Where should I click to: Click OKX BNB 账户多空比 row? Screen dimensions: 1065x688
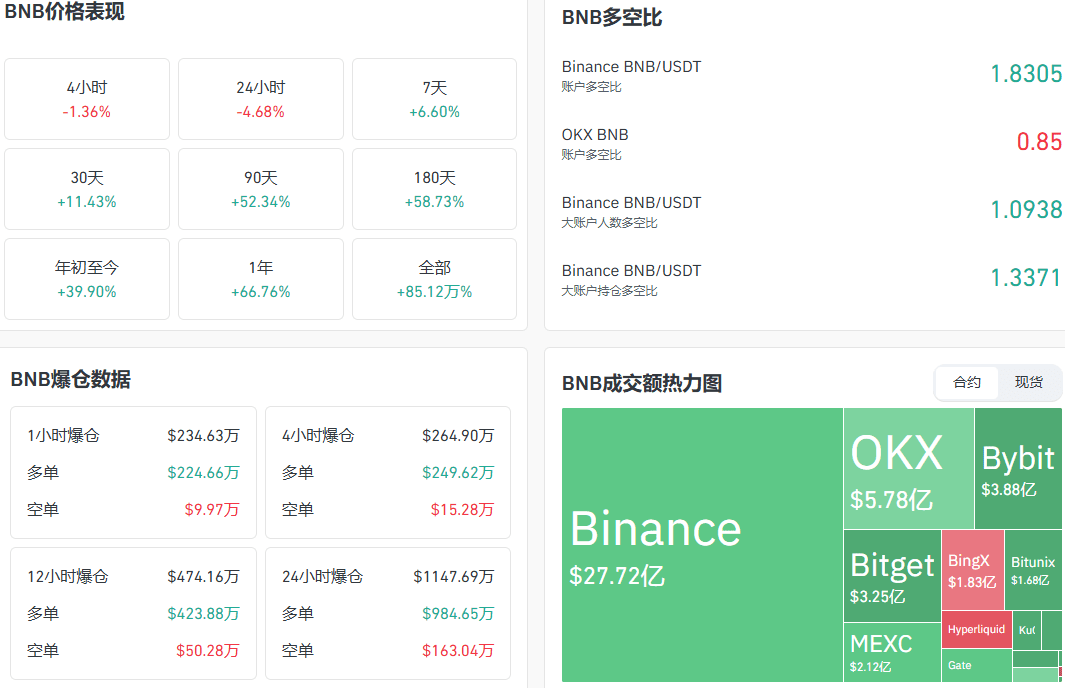click(812, 143)
